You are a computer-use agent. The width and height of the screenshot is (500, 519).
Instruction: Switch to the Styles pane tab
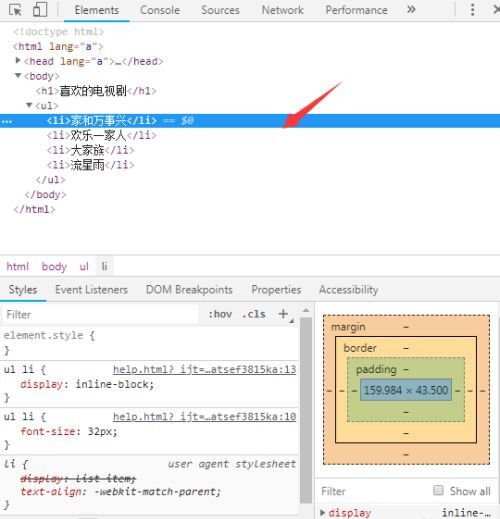click(x=23, y=289)
